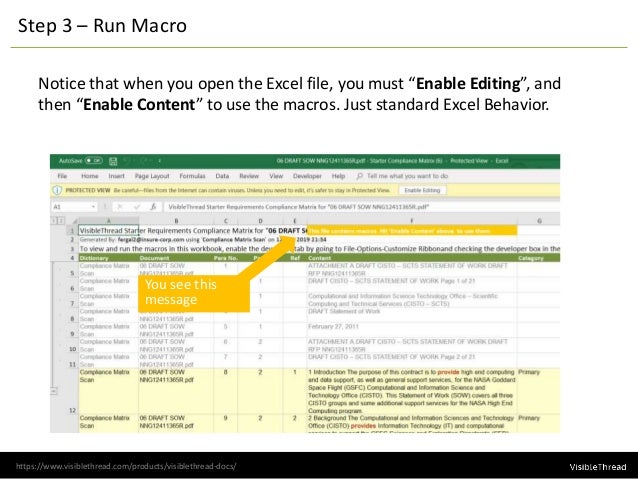
Task: Click the '2 Background' content cell
Action: pyautogui.click(x=412, y=424)
